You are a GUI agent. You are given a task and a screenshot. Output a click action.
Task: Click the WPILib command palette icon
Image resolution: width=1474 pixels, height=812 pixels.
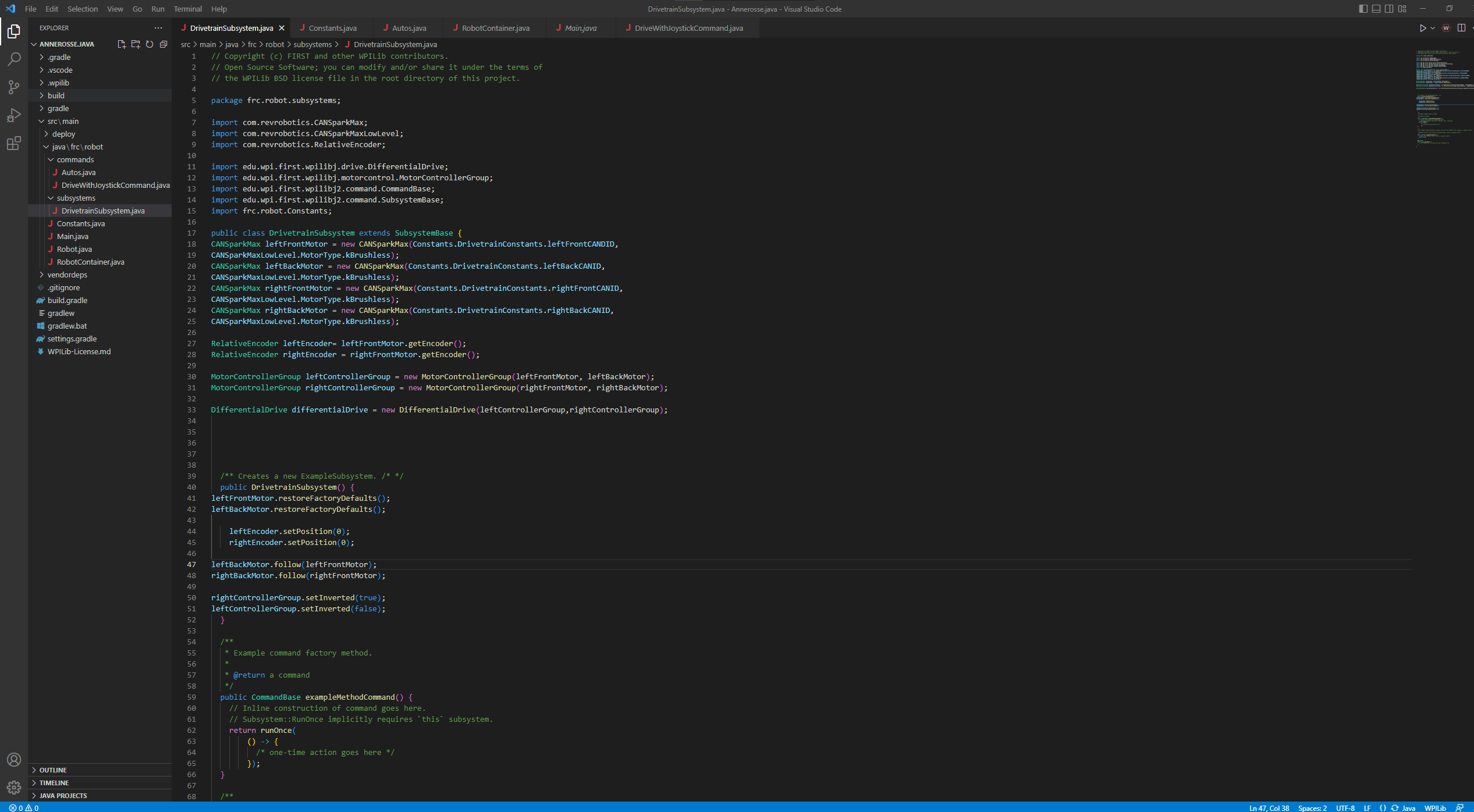tap(1446, 28)
